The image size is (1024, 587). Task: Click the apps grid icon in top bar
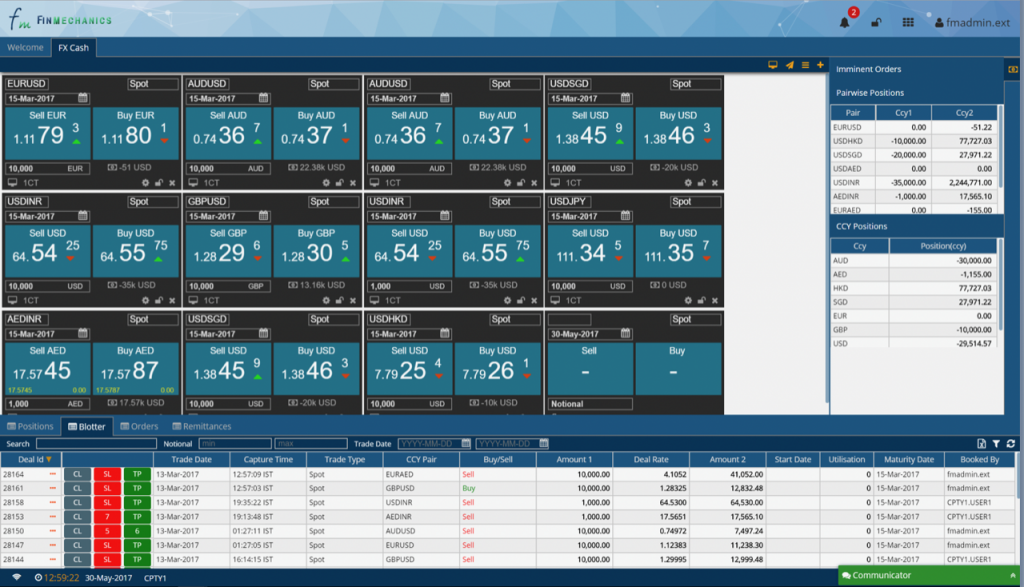pos(907,21)
